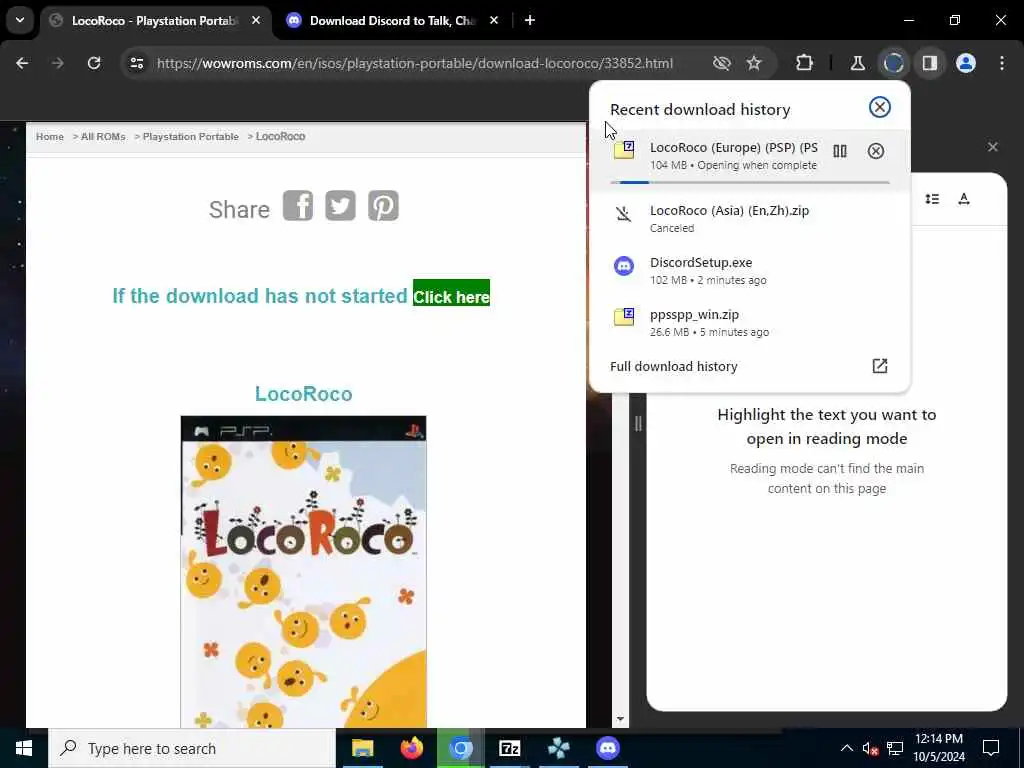The height and width of the screenshot is (768, 1024).
Task: Open the Chrome profile avatar
Action: 966,63
